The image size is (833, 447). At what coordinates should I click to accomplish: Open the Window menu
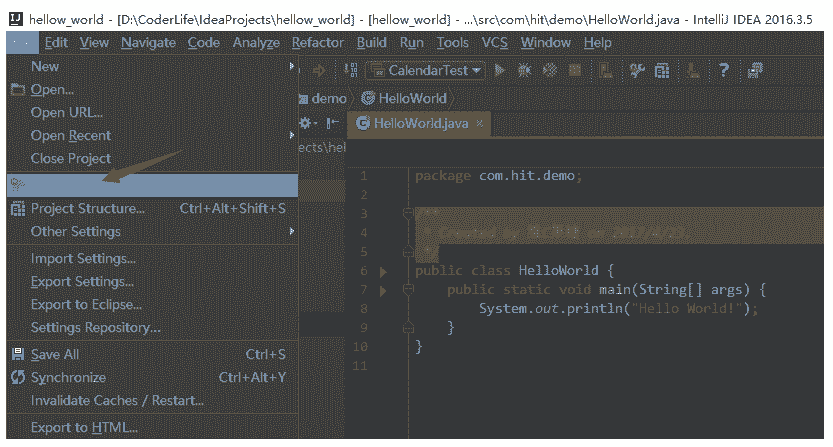[546, 43]
